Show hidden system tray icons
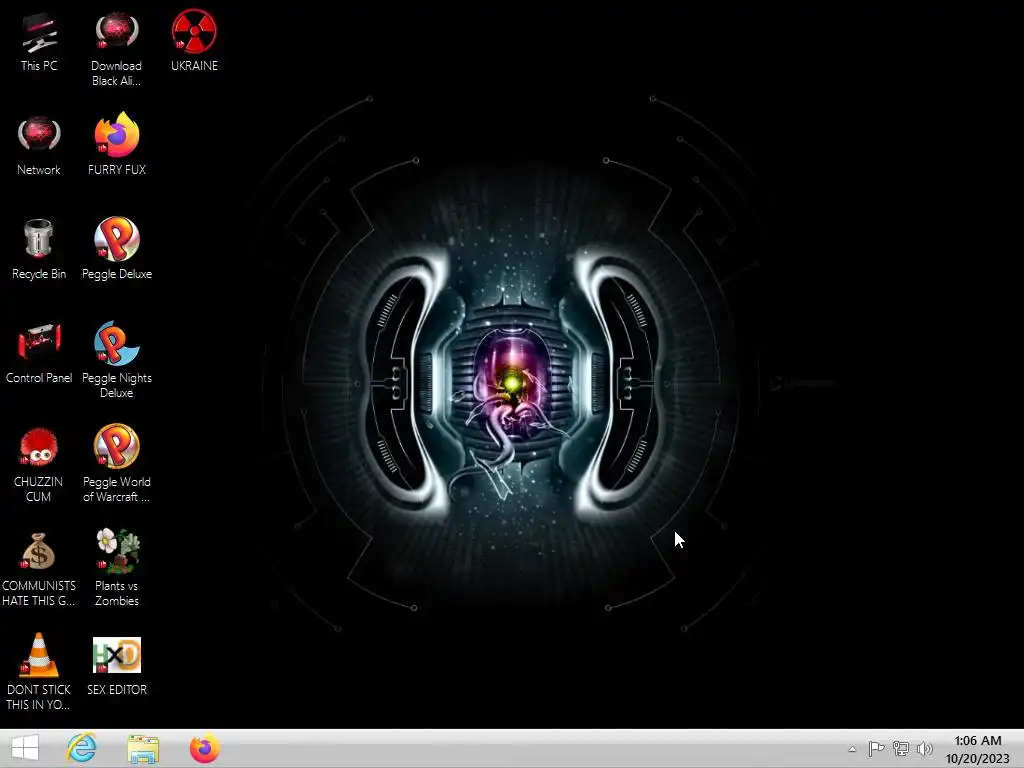Image resolution: width=1024 pixels, height=768 pixels. pyautogui.click(x=852, y=749)
